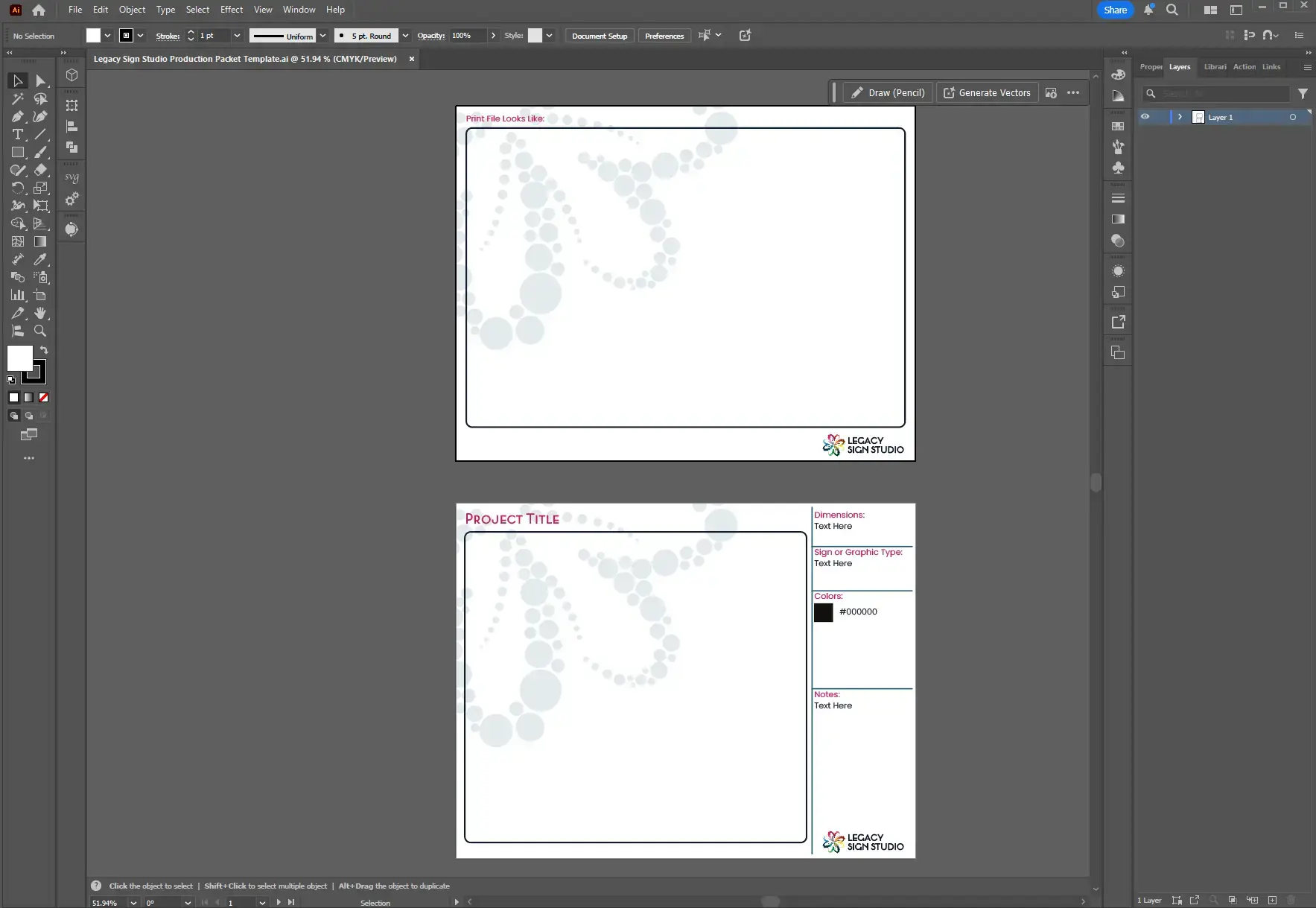Activate the Rectangle tool

(17, 152)
